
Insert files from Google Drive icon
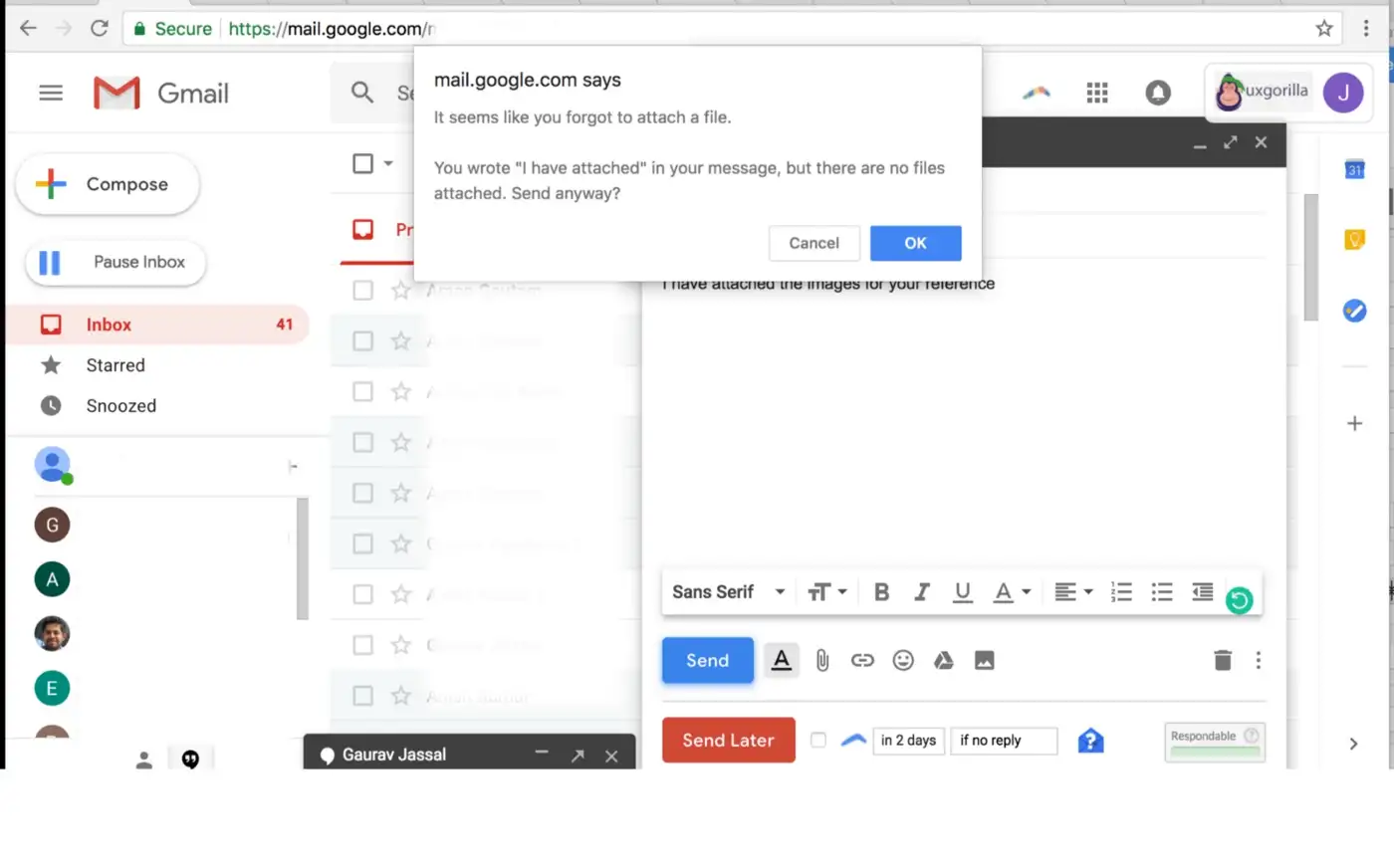[944, 661]
